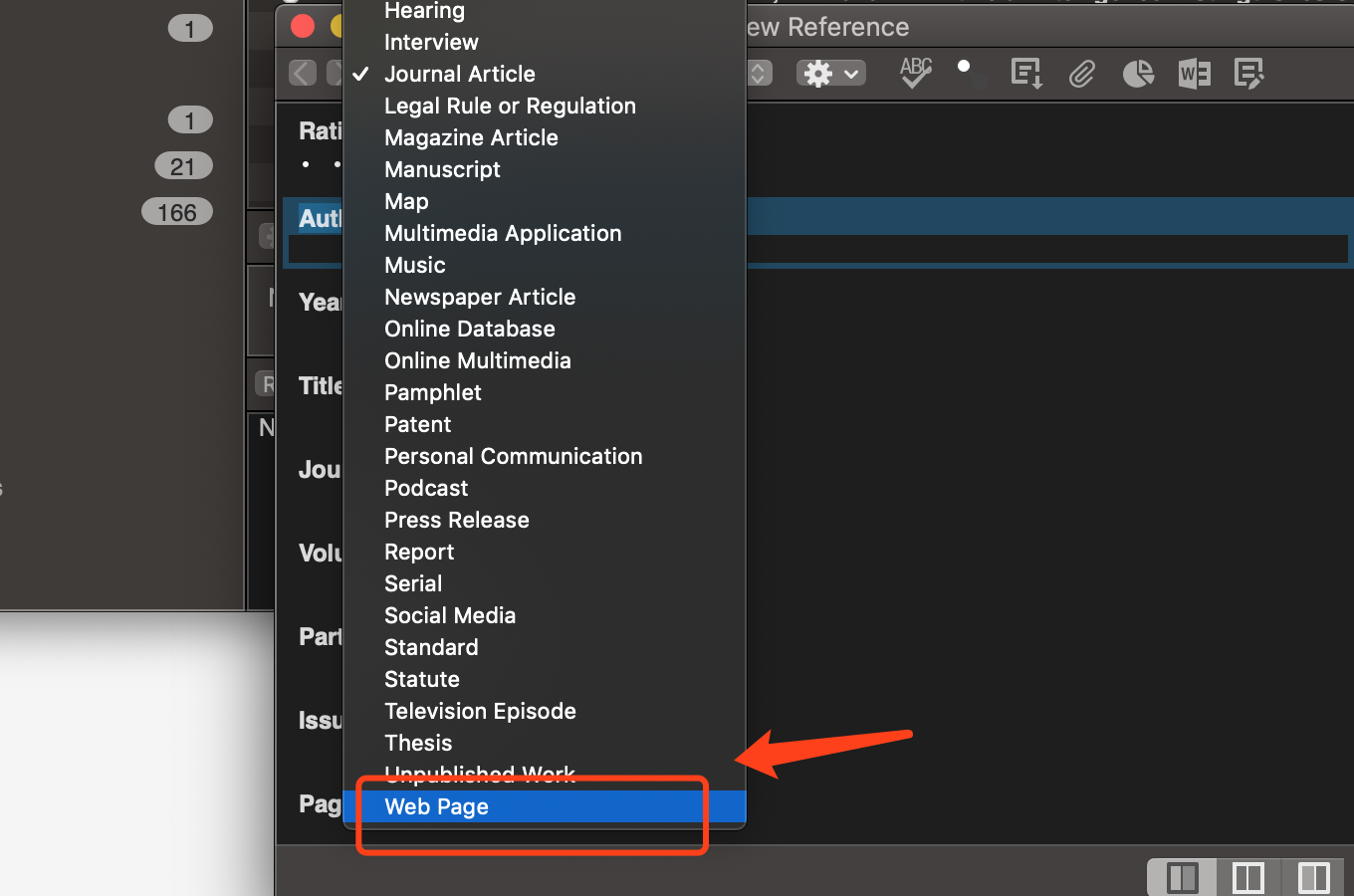The width and height of the screenshot is (1354, 896).
Task: Open the edit notes toolbar icon
Action: tap(1249, 73)
